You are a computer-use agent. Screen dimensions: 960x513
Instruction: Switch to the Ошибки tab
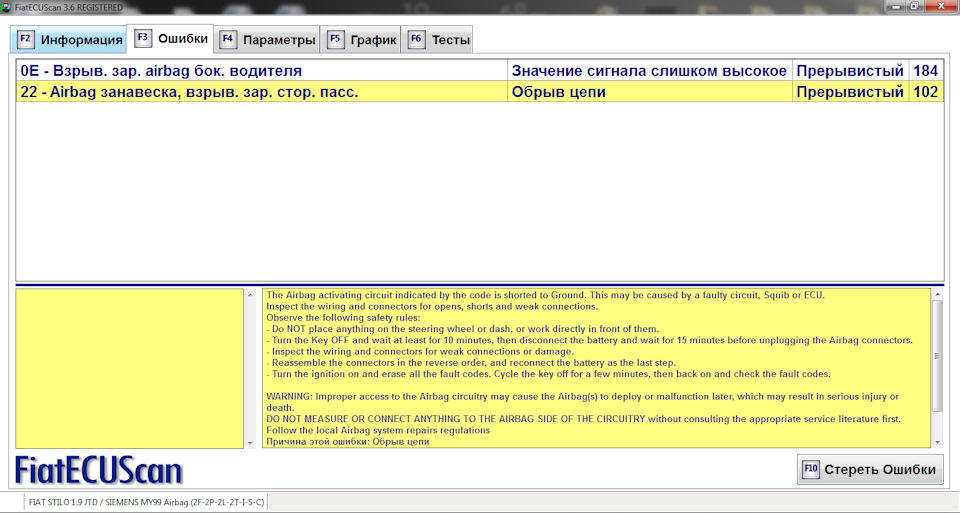point(170,39)
